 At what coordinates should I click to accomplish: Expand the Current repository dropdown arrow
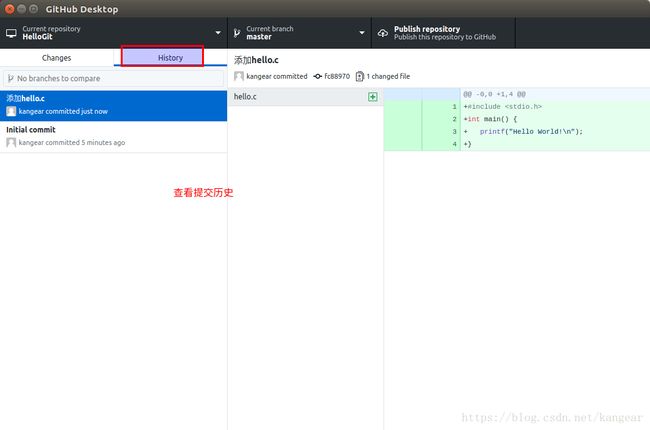click(x=218, y=33)
